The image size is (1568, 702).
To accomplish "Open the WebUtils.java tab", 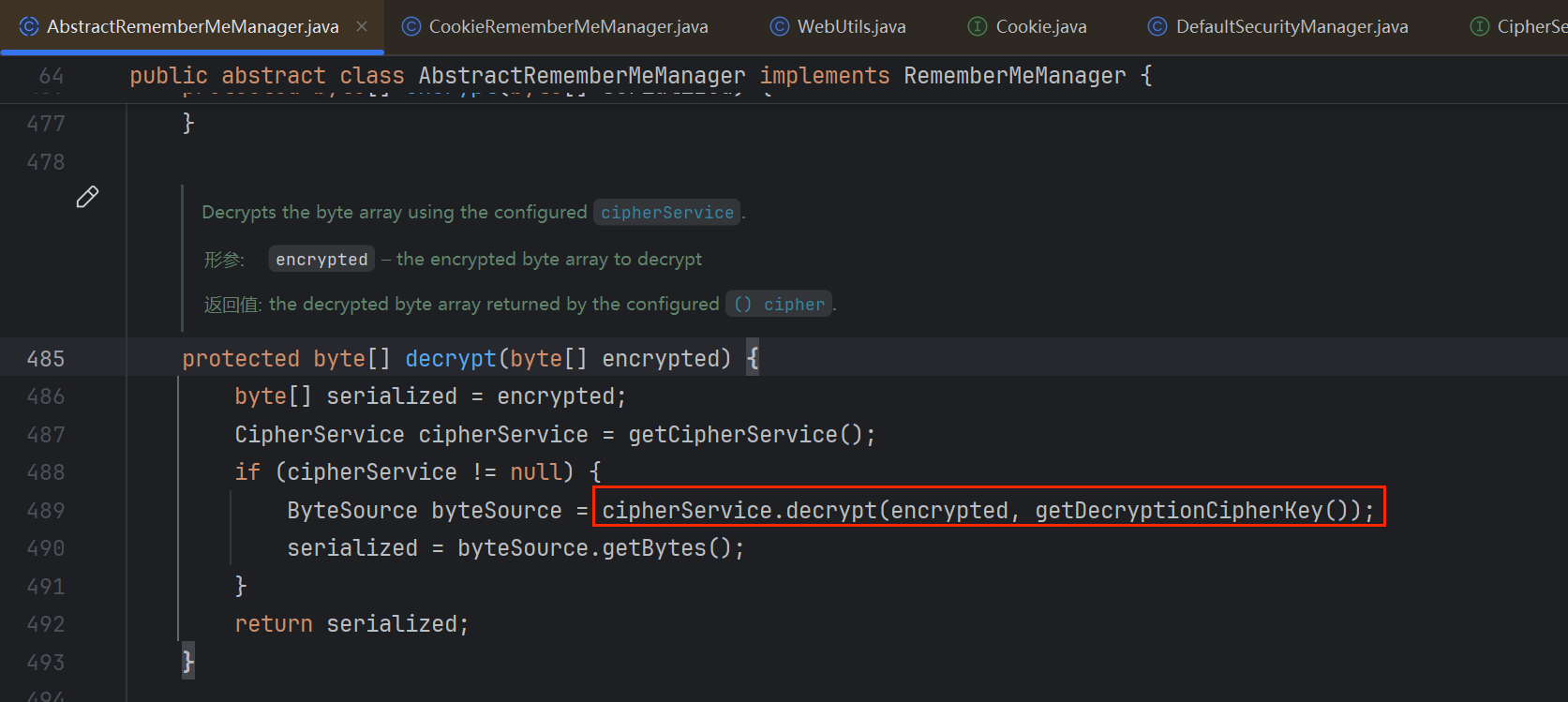I will pyautogui.click(x=851, y=26).
